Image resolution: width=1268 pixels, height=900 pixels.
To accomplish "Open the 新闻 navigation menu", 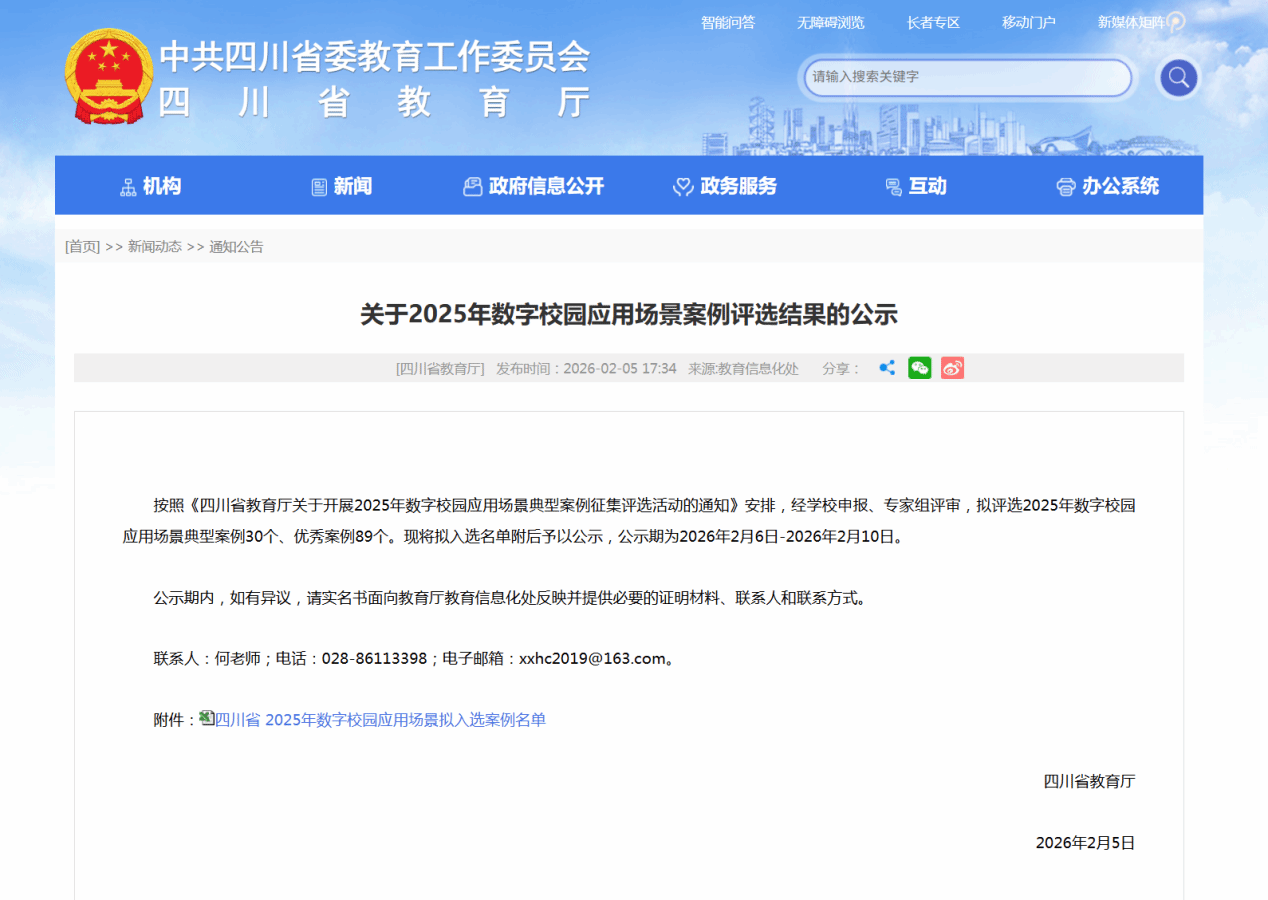I will point(342,186).
